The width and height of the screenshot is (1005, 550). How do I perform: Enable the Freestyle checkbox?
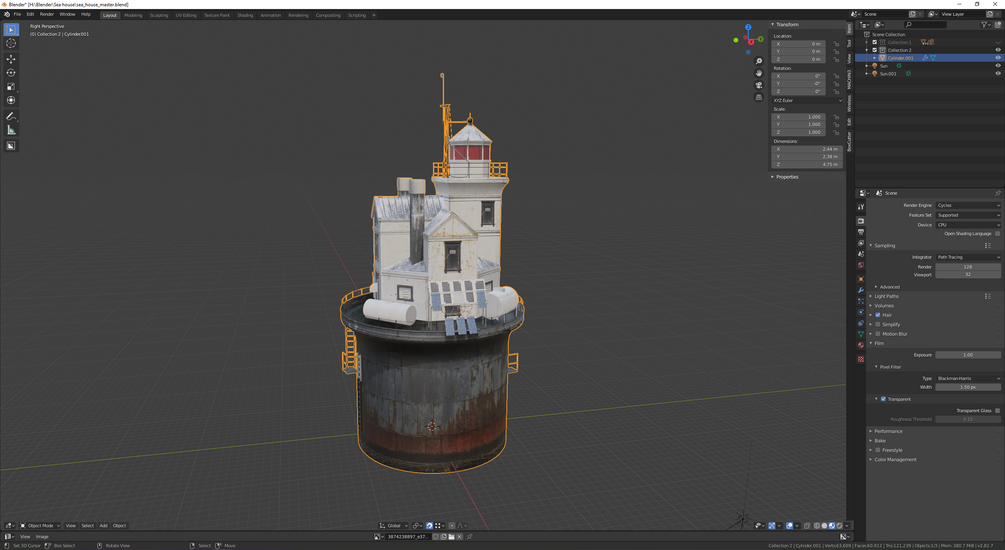coord(878,450)
